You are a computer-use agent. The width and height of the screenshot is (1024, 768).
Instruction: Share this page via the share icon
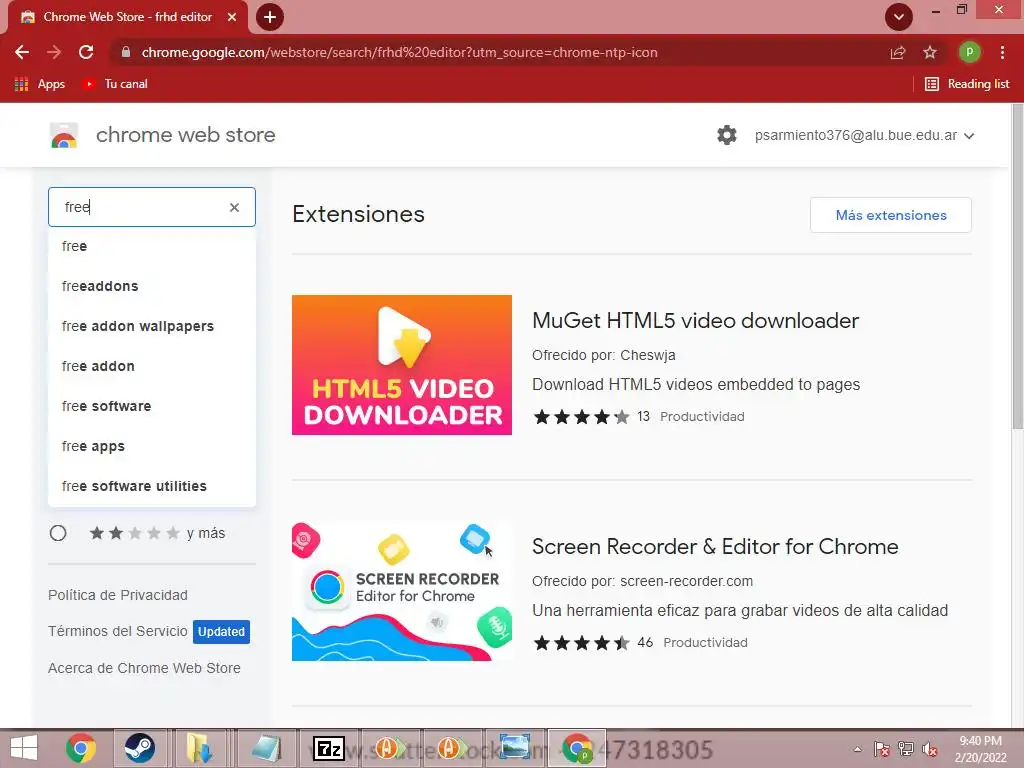pos(898,52)
